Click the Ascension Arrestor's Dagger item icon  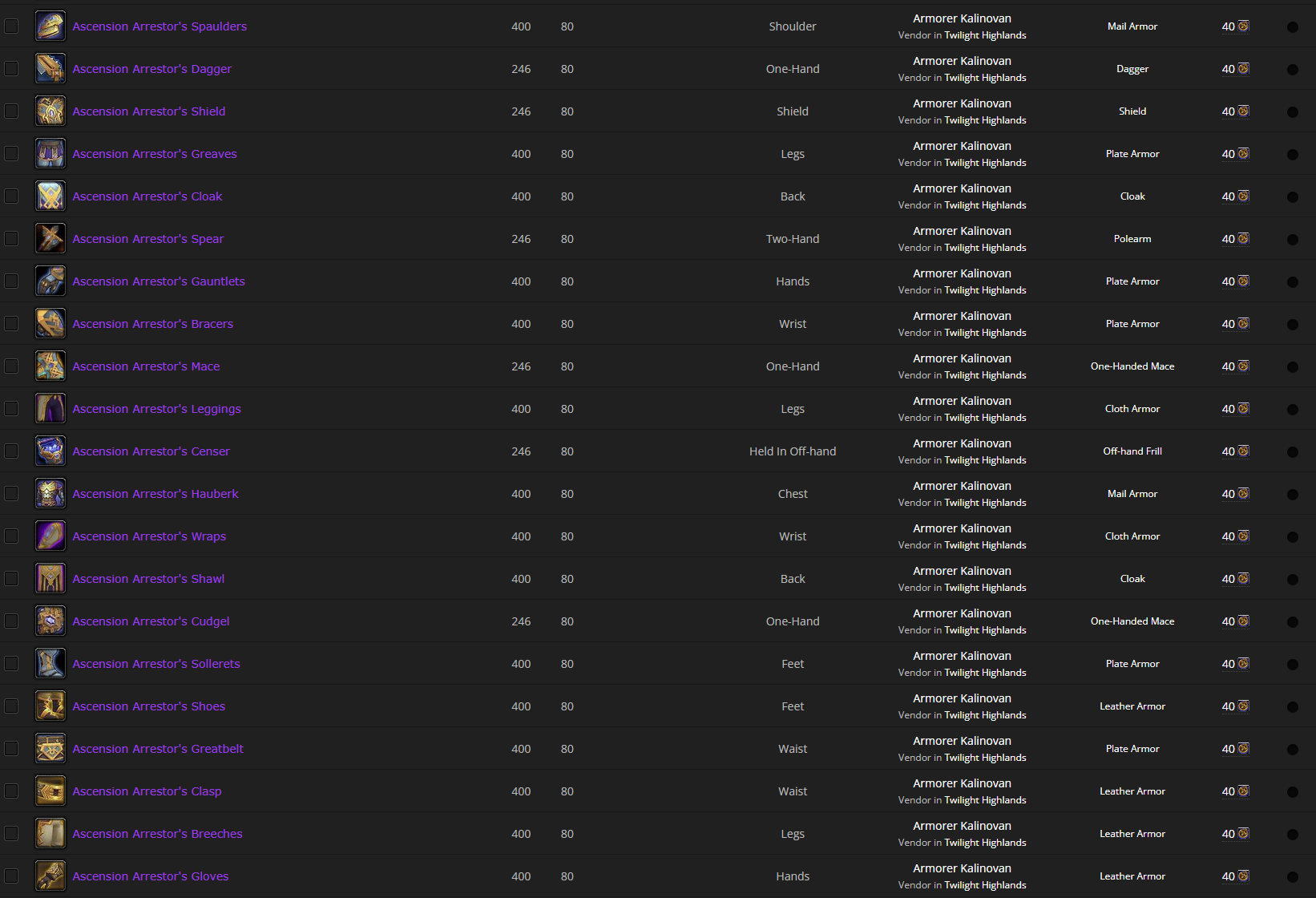coord(50,69)
